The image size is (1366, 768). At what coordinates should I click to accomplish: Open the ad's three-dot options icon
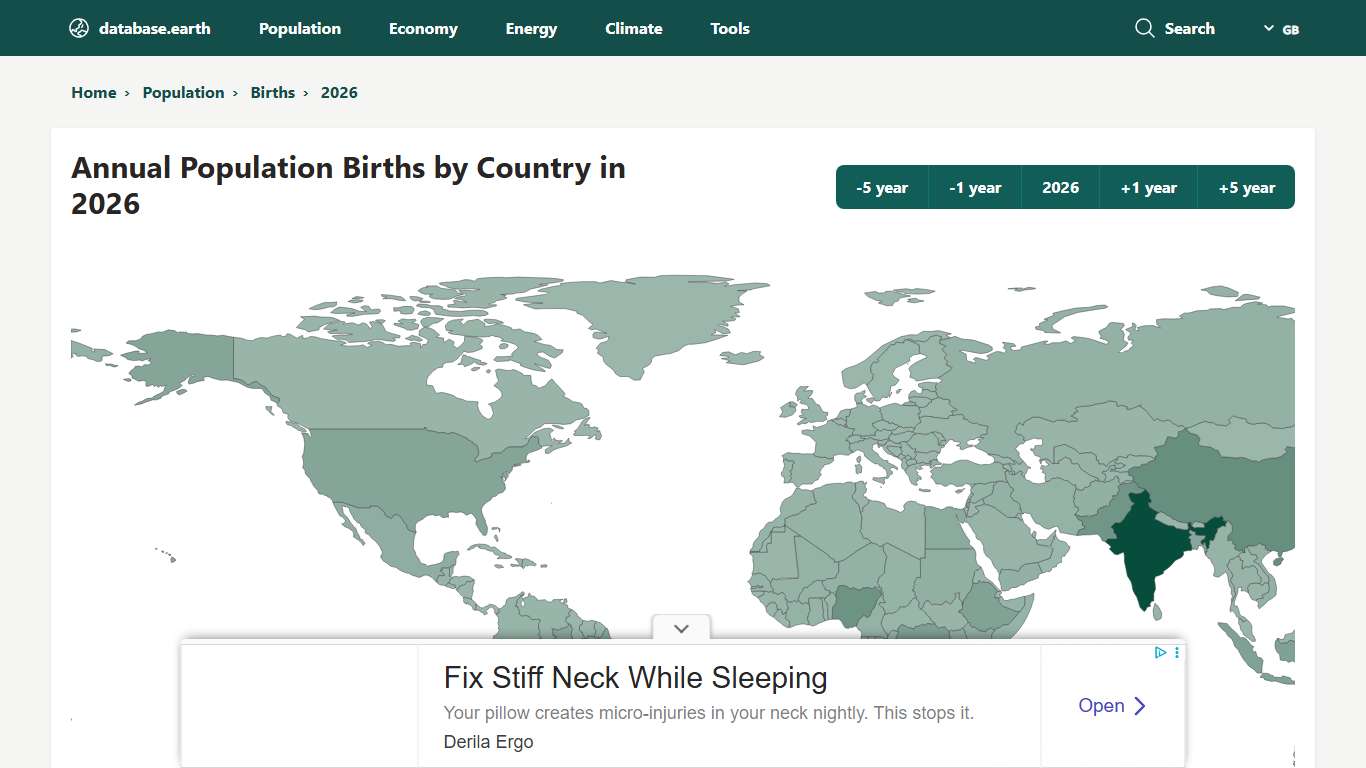(1176, 652)
